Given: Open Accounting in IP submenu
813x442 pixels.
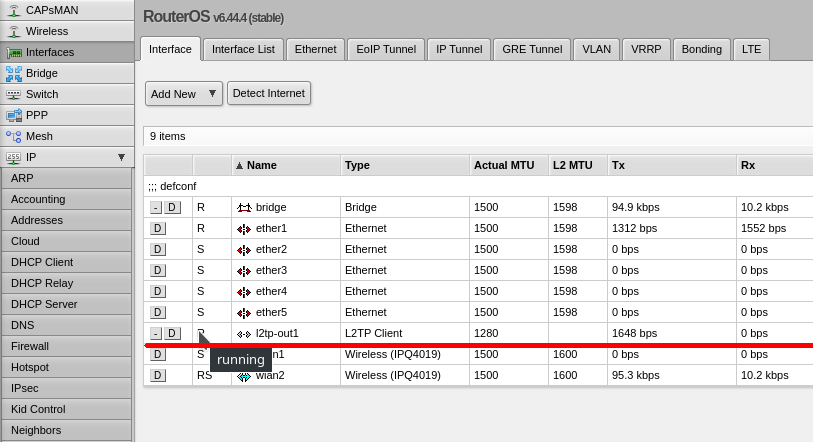Looking at the screenshot, I should tap(66, 200).
